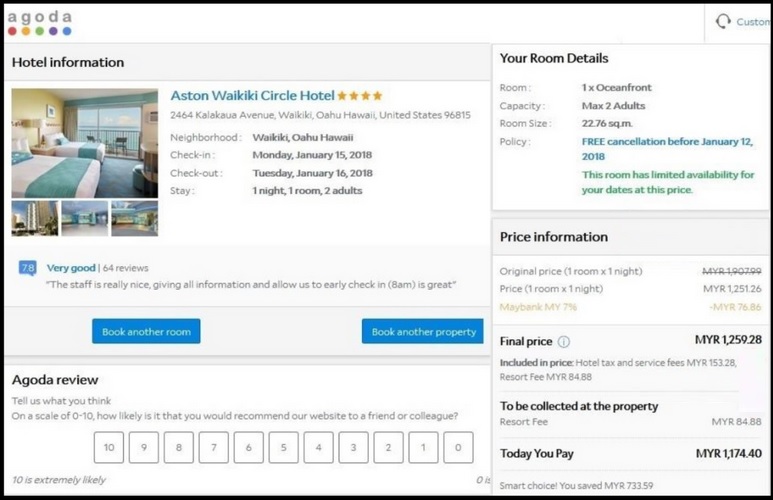Screen dimensions: 773x500
Task: Open Customer support headset icon
Action: tap(723, 21)
